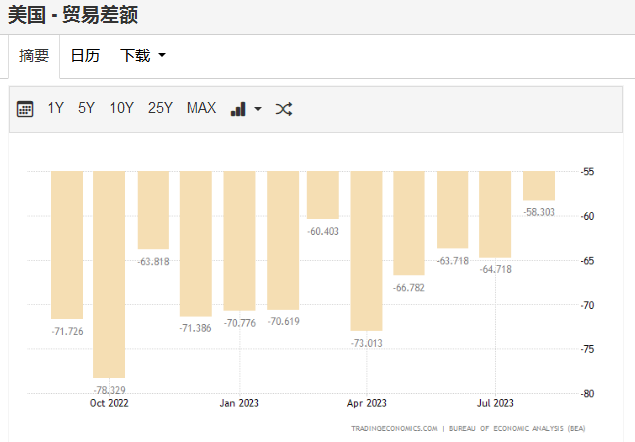Screen dimensions: 635x442
Task: Click the shuffle compare icon
Action: click(283, 109)
